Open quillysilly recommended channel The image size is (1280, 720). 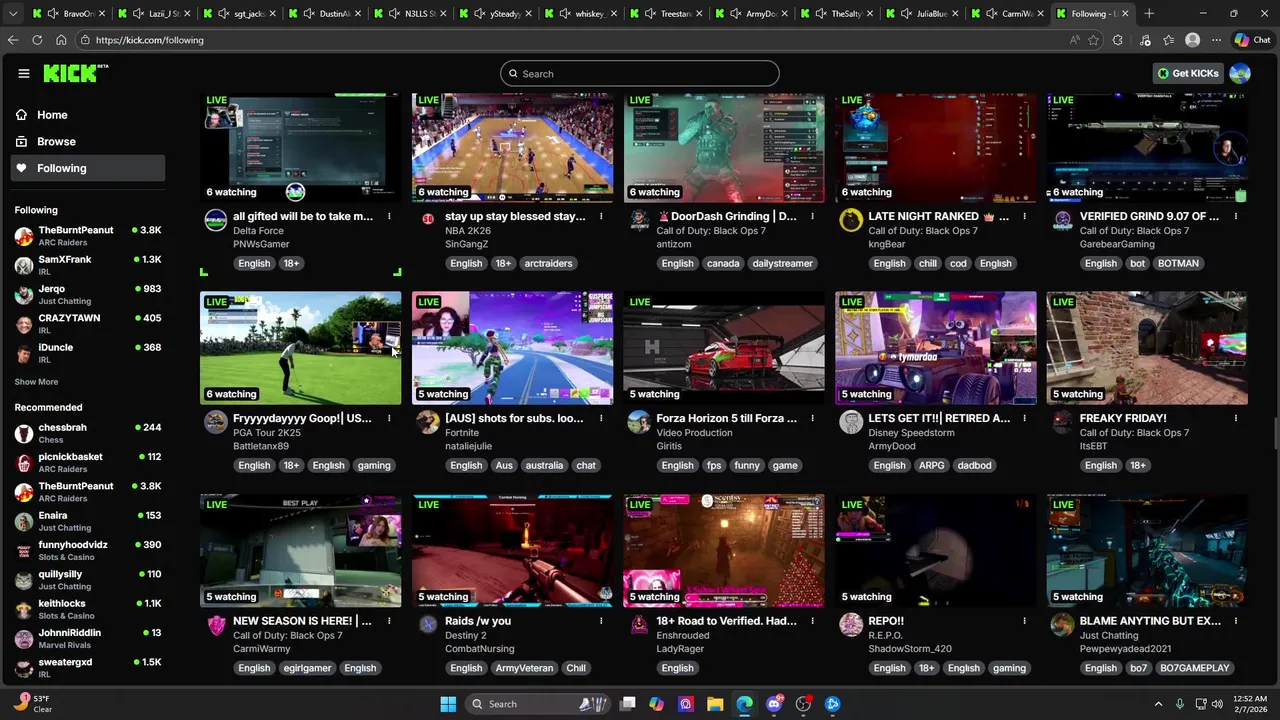(x=88, y=580)
